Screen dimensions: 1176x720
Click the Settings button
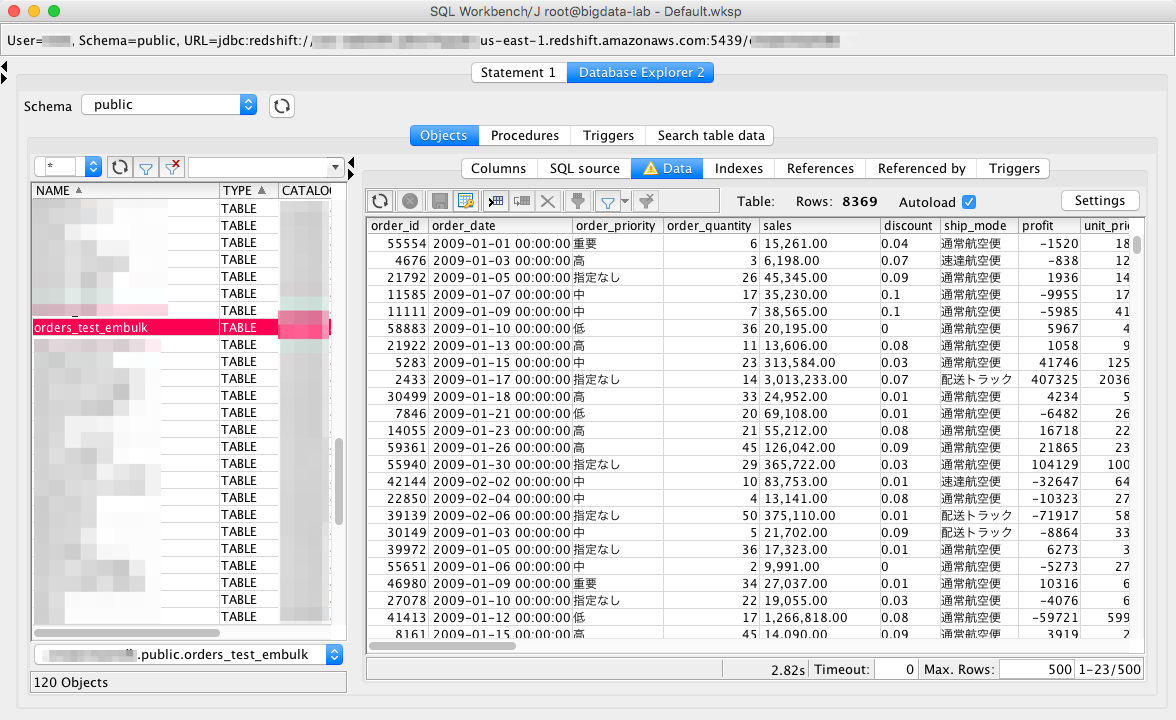pyautogui.click(x=1100, y=200)
